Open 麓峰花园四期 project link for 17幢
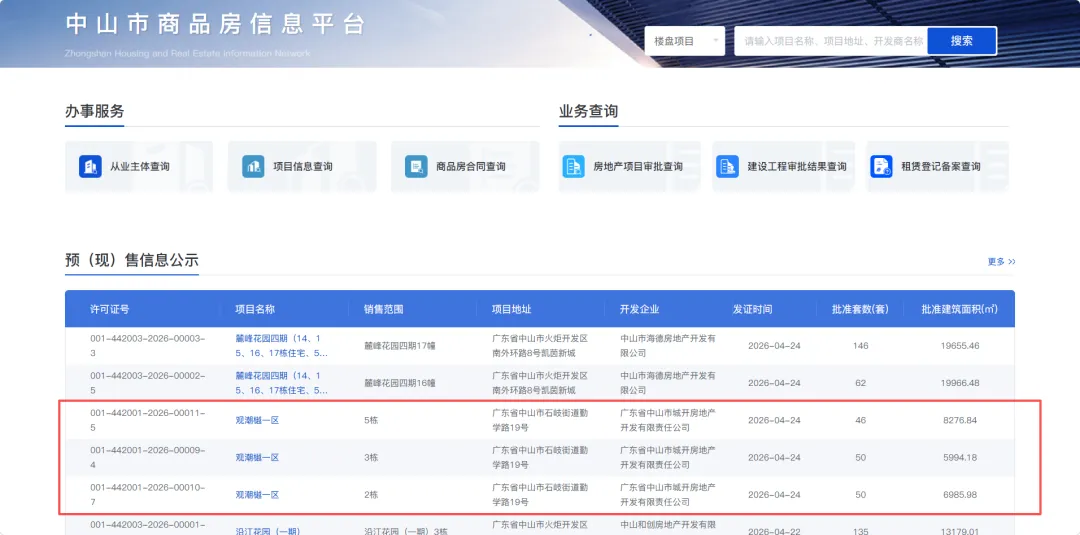The height and width of the screenshot is (535, 1080). [x=281, y=345]
